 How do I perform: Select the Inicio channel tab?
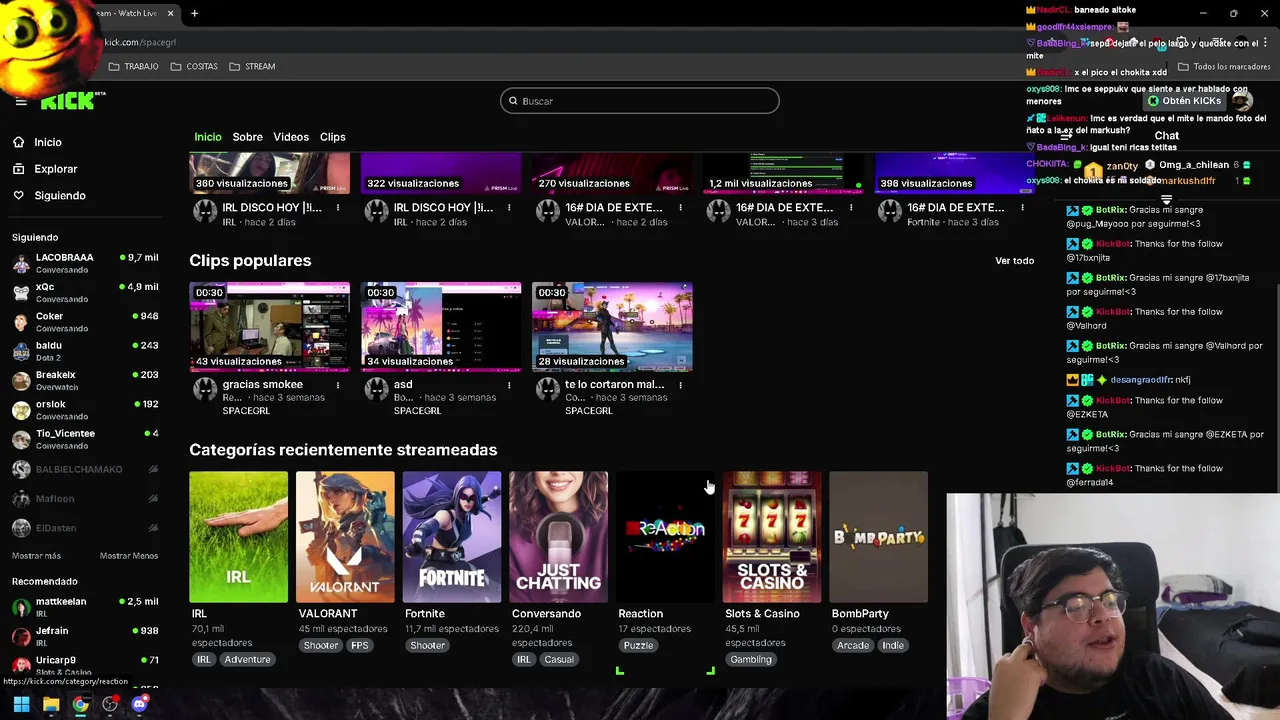tap(208, 137)
